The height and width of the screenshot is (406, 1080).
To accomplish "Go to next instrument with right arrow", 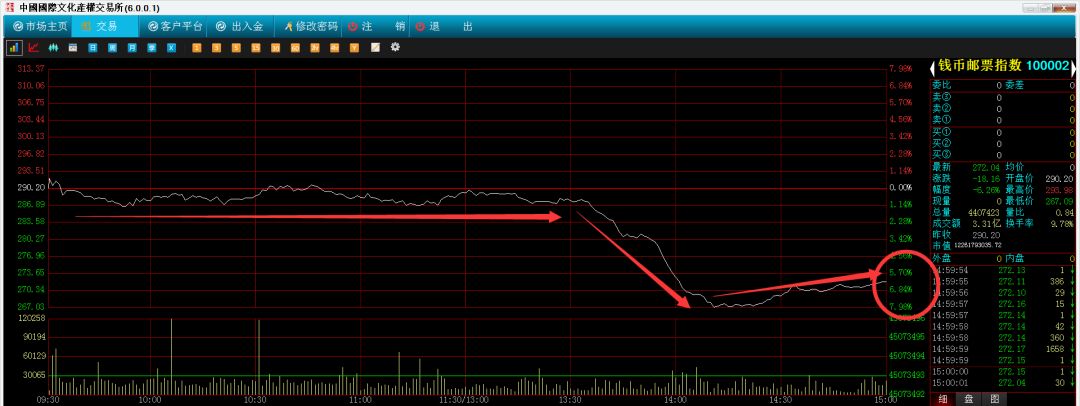I will pos(1073,67).
